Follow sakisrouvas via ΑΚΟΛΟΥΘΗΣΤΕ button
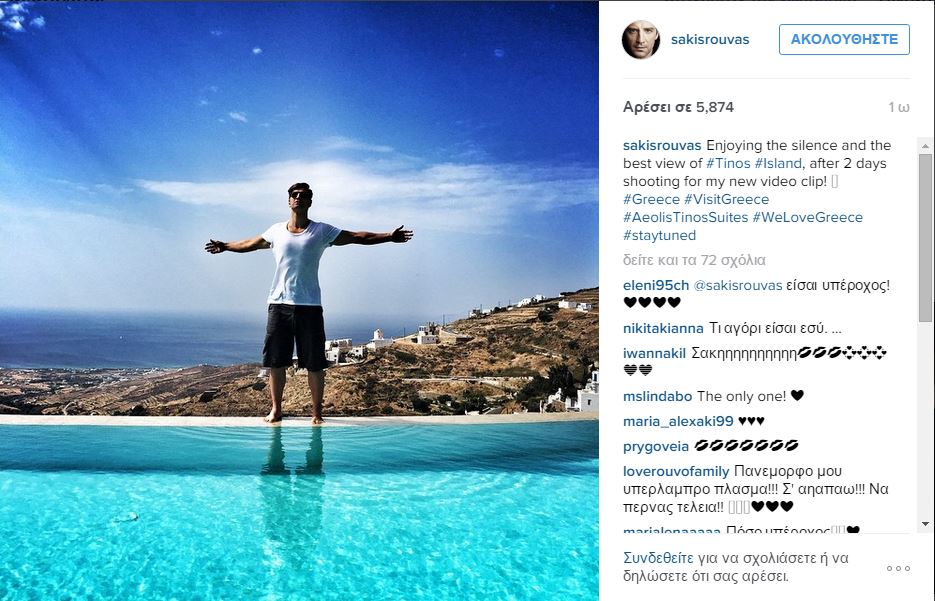The height and width of the screenshot is (601, 935). [844, 39]
